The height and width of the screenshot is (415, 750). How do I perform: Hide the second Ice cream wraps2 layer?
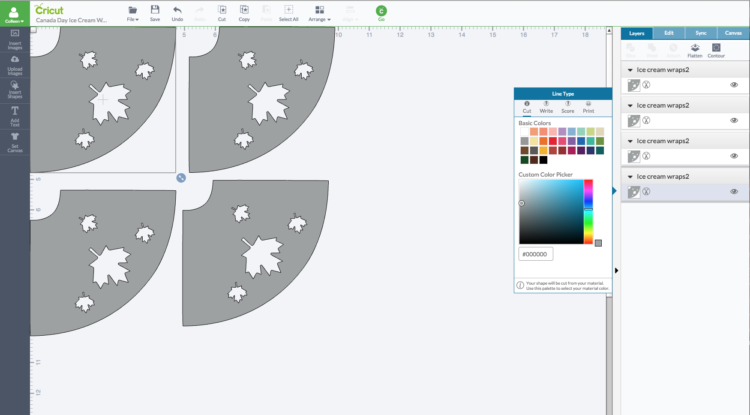(734, 120)
